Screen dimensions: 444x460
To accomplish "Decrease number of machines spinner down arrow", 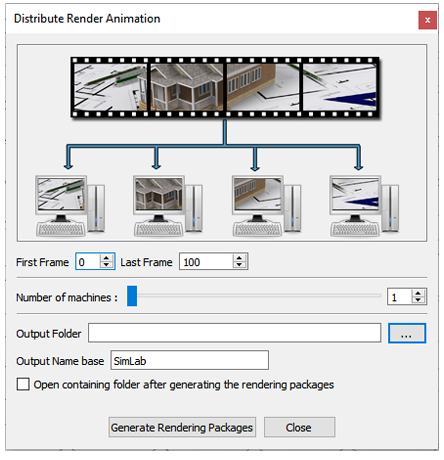I will tap(418, 300).
